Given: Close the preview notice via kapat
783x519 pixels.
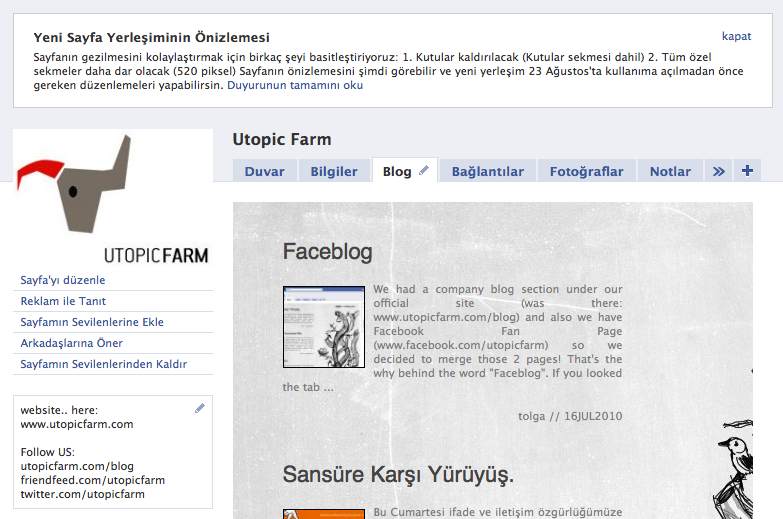Looking at the screenshot, I should (x=736, y=36).
